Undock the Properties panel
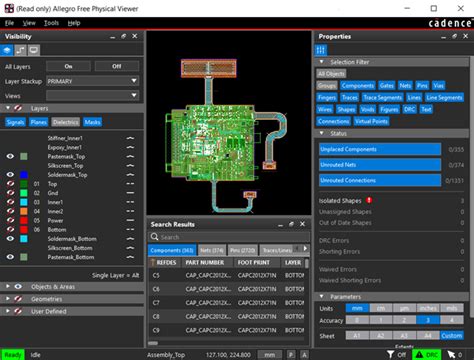The width and height of the screenshot is (474, 360). pos(454,36)
